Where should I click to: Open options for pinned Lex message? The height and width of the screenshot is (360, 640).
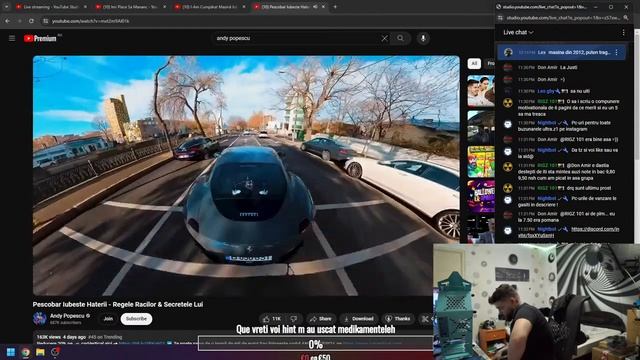[616, 52]
